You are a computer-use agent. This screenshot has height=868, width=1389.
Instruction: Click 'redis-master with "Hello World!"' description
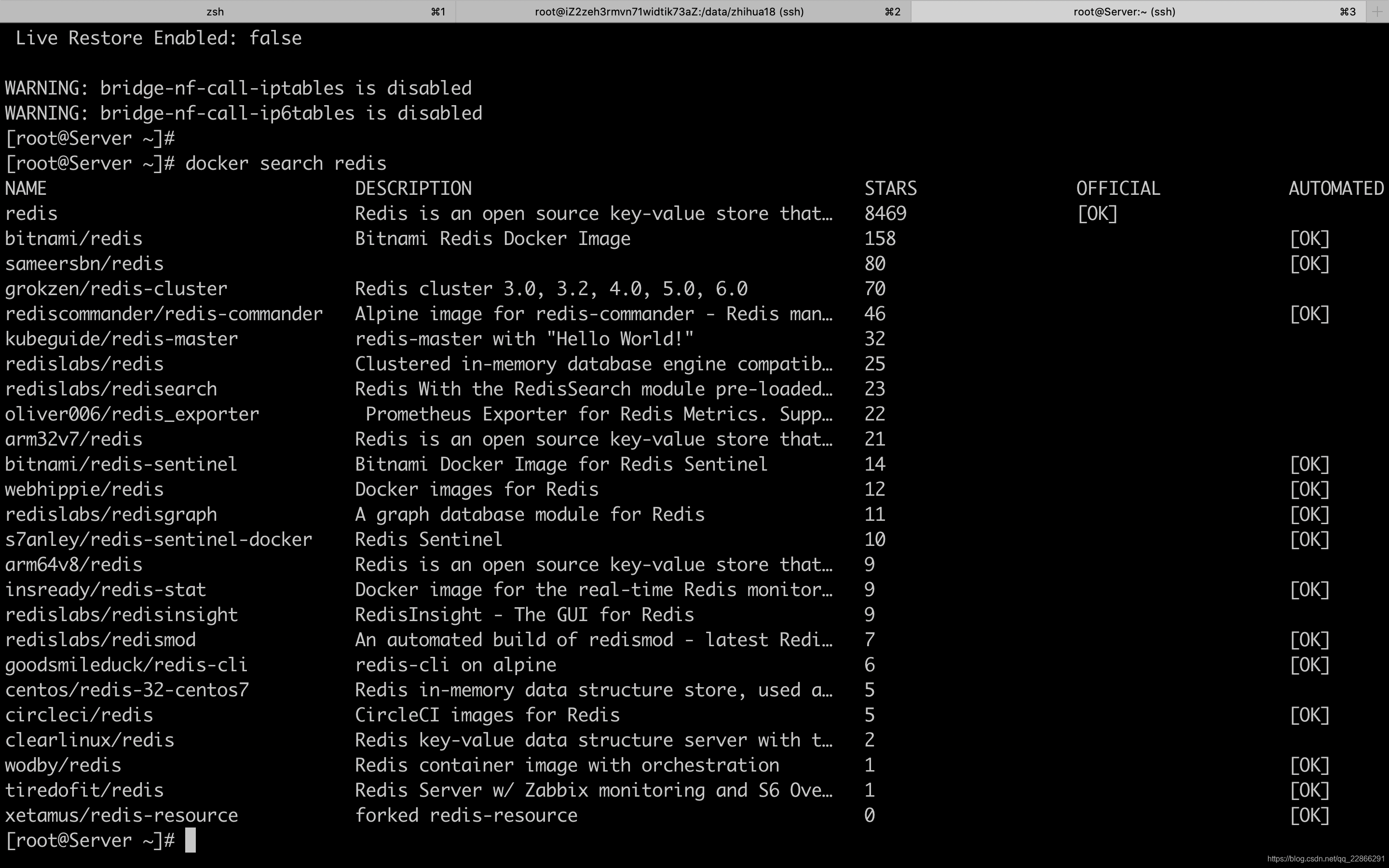[524, 339]
